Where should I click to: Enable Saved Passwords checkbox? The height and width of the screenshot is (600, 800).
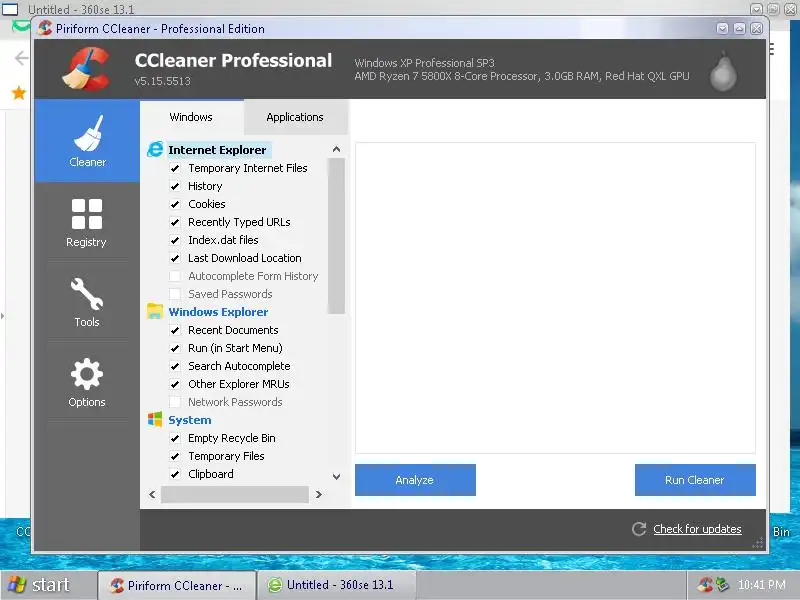coord(175,294)
